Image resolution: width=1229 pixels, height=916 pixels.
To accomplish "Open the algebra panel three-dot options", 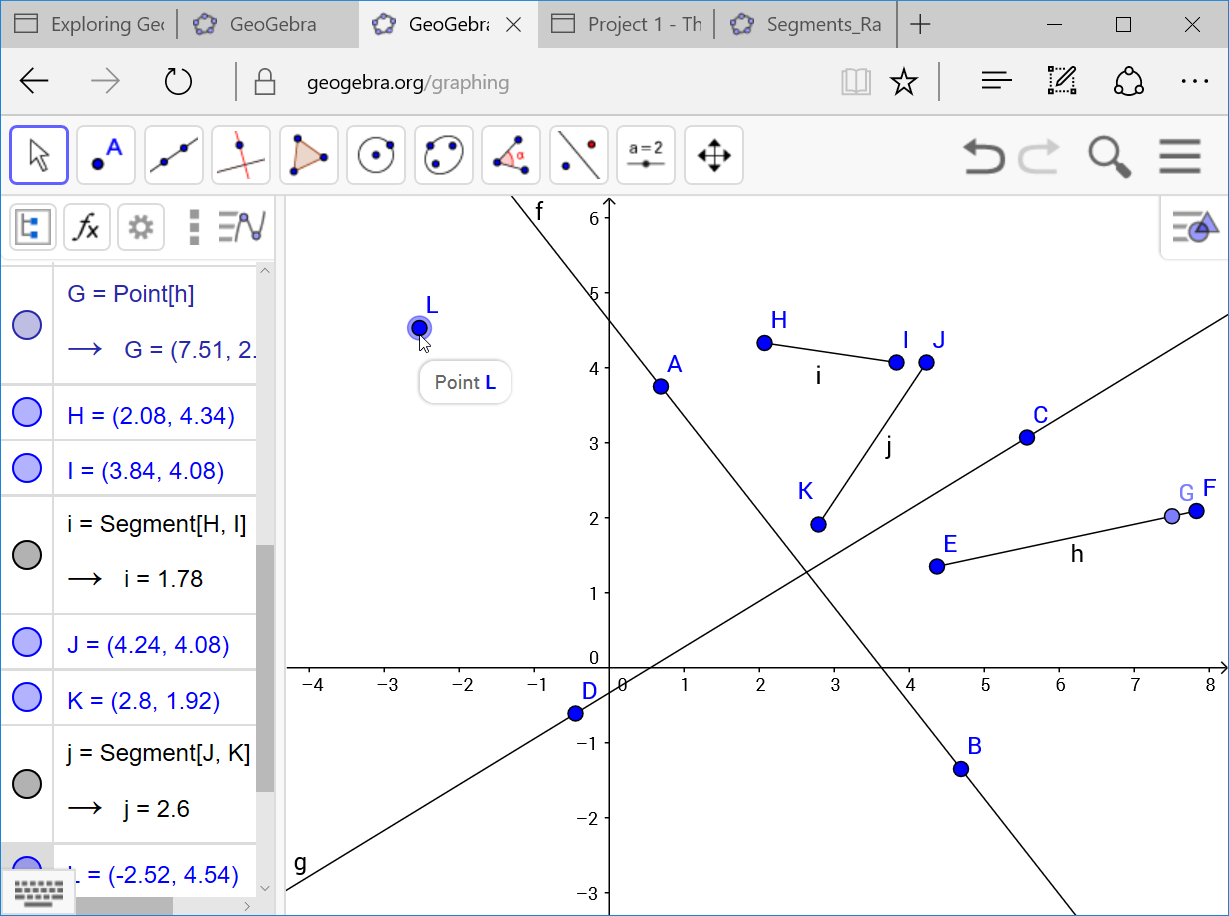I will (192, 227).
